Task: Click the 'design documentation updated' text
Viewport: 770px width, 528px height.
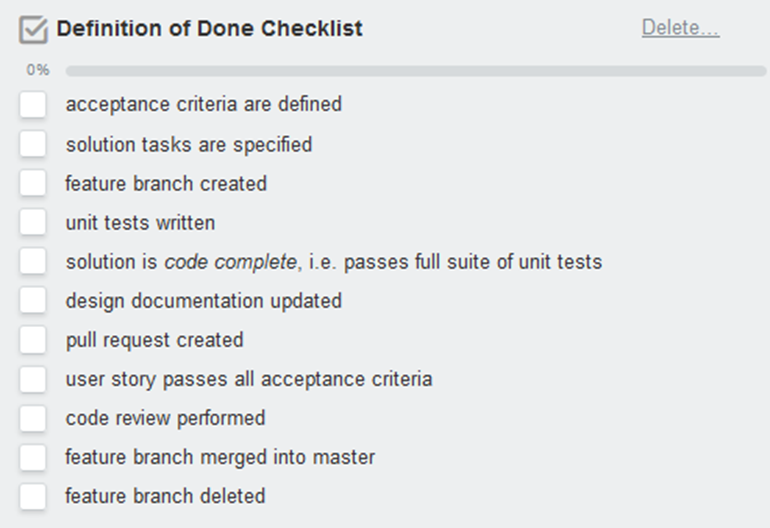Action: 203,301
